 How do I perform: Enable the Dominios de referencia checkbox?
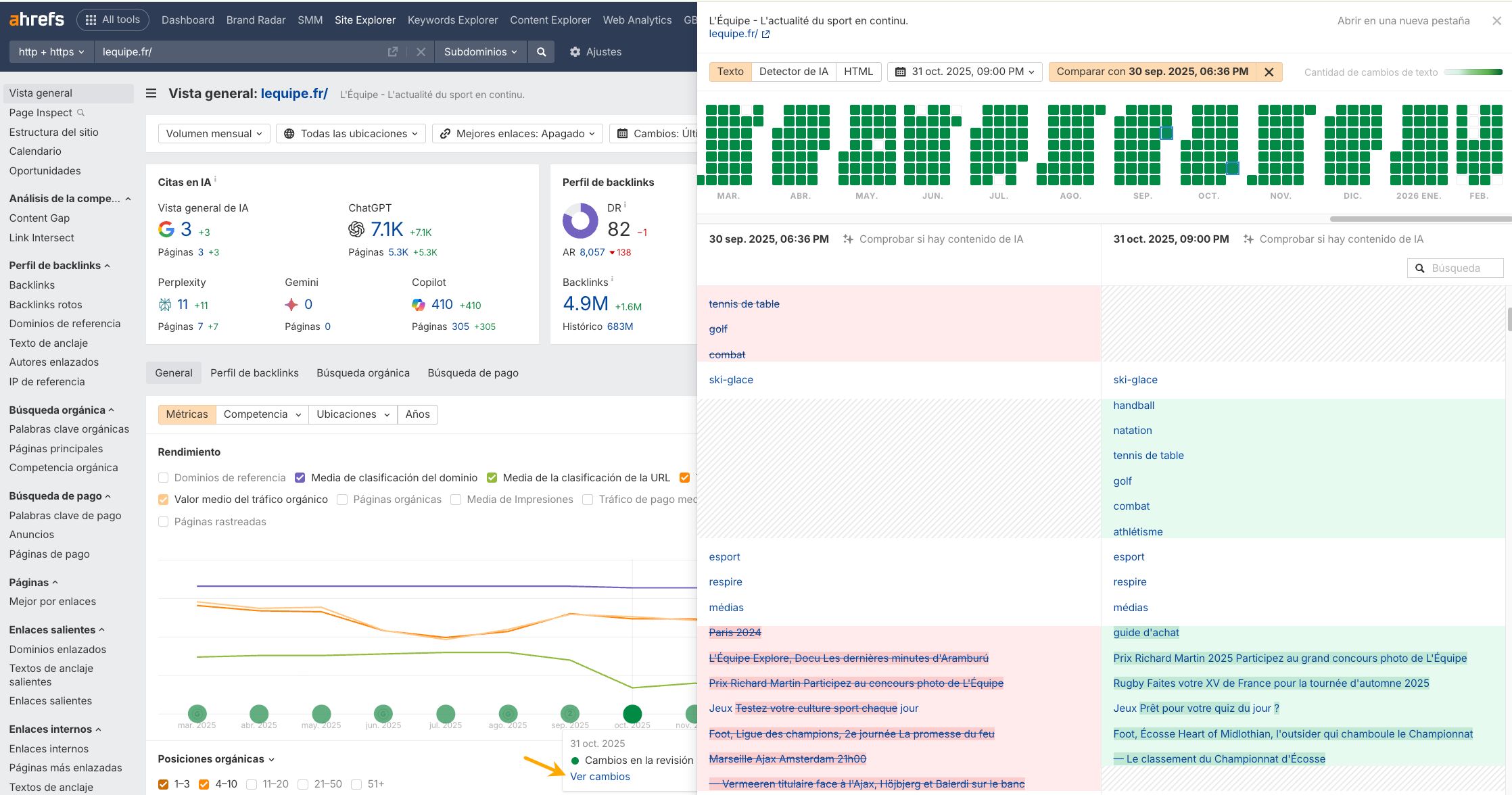coord(163,478)
